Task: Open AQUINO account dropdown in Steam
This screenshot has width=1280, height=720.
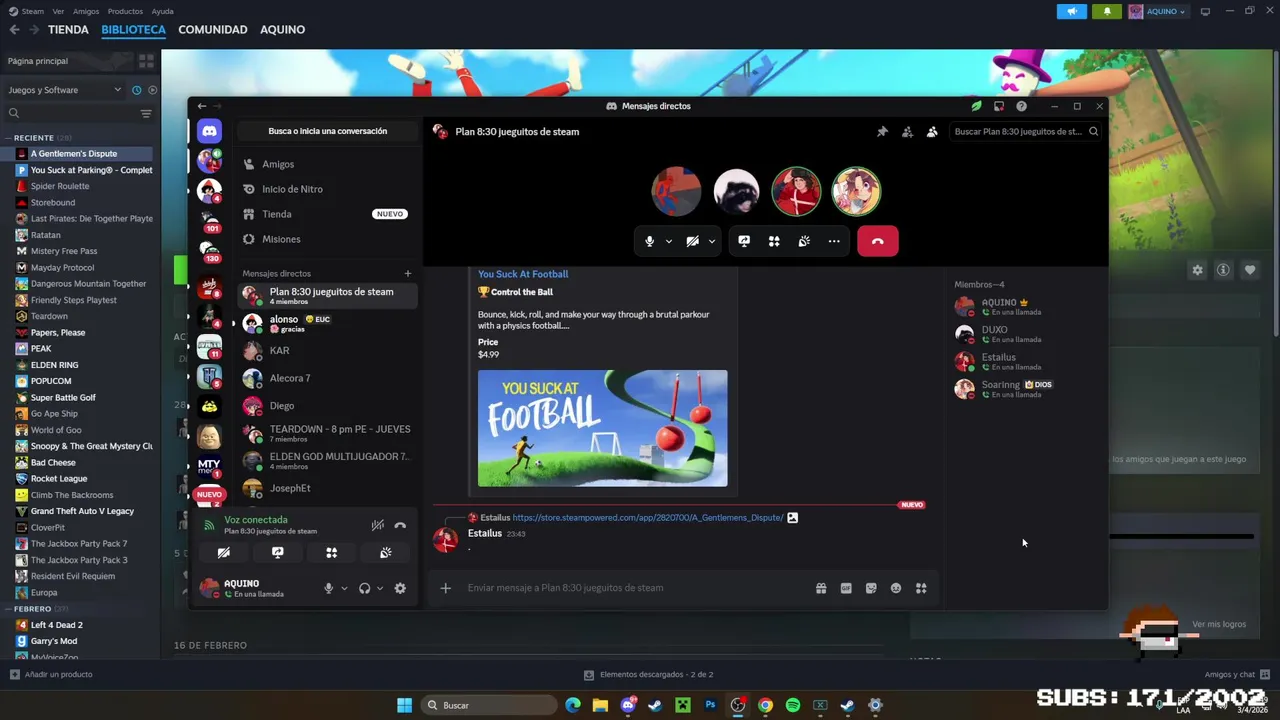Action: coord(1159,12)
